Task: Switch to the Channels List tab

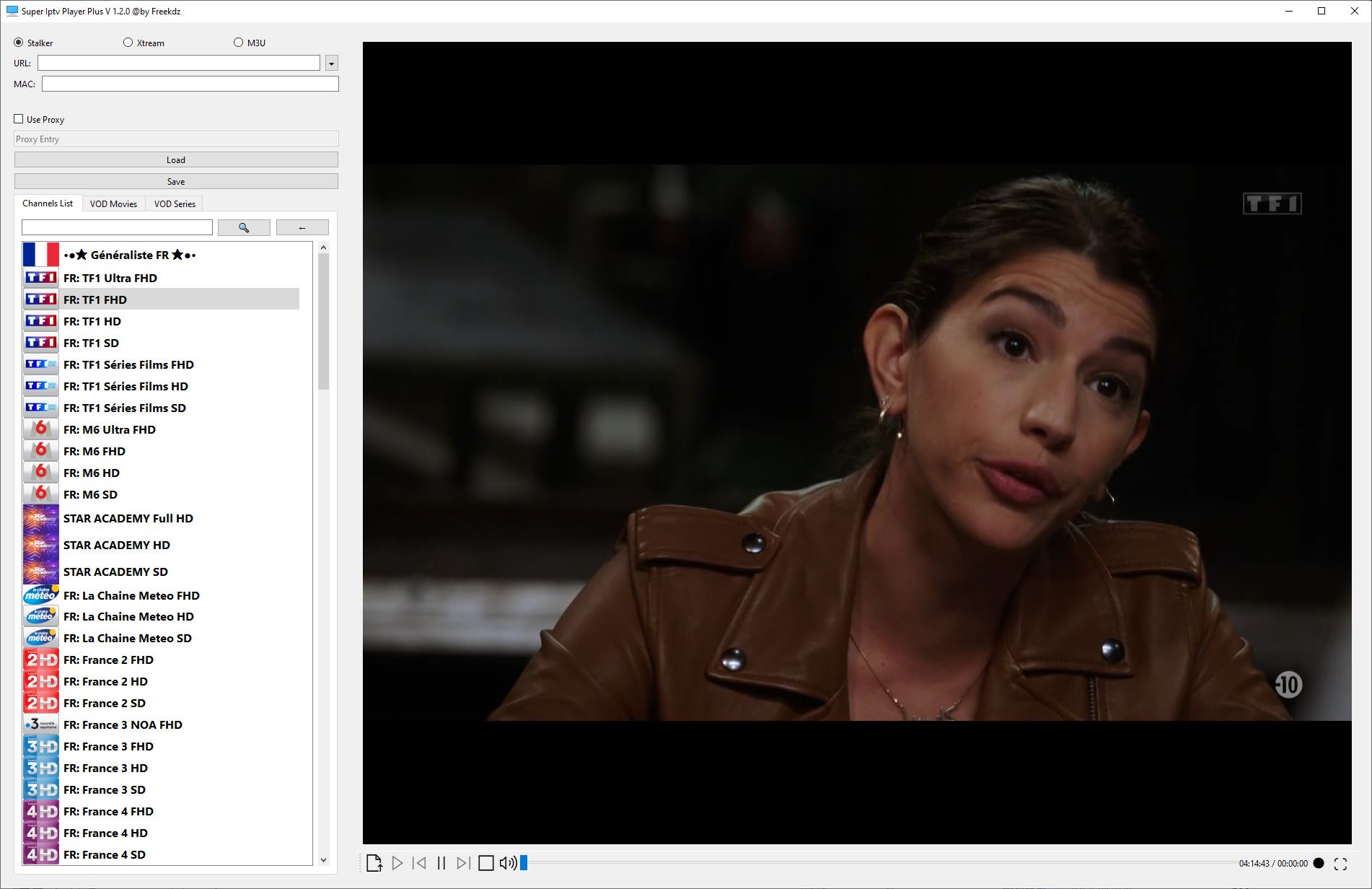Action: click(48, 203)
